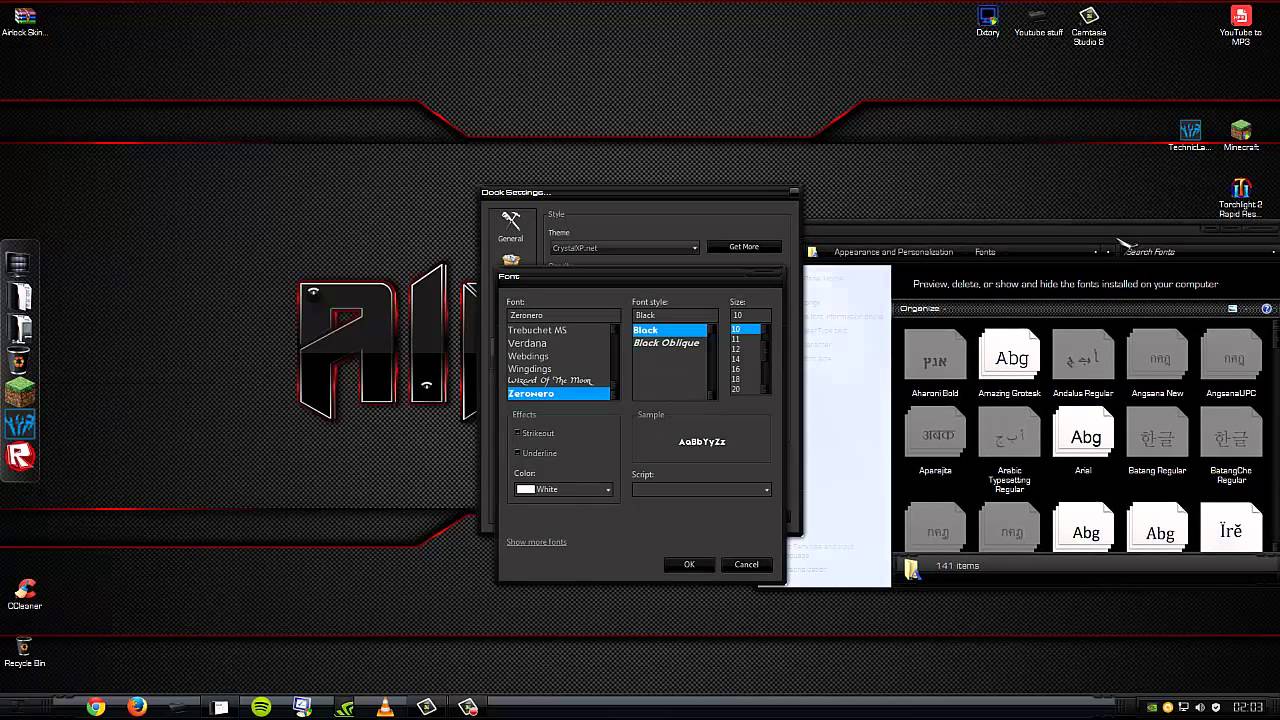Select Appearance and Personalization in the address bar

point(893,252)
